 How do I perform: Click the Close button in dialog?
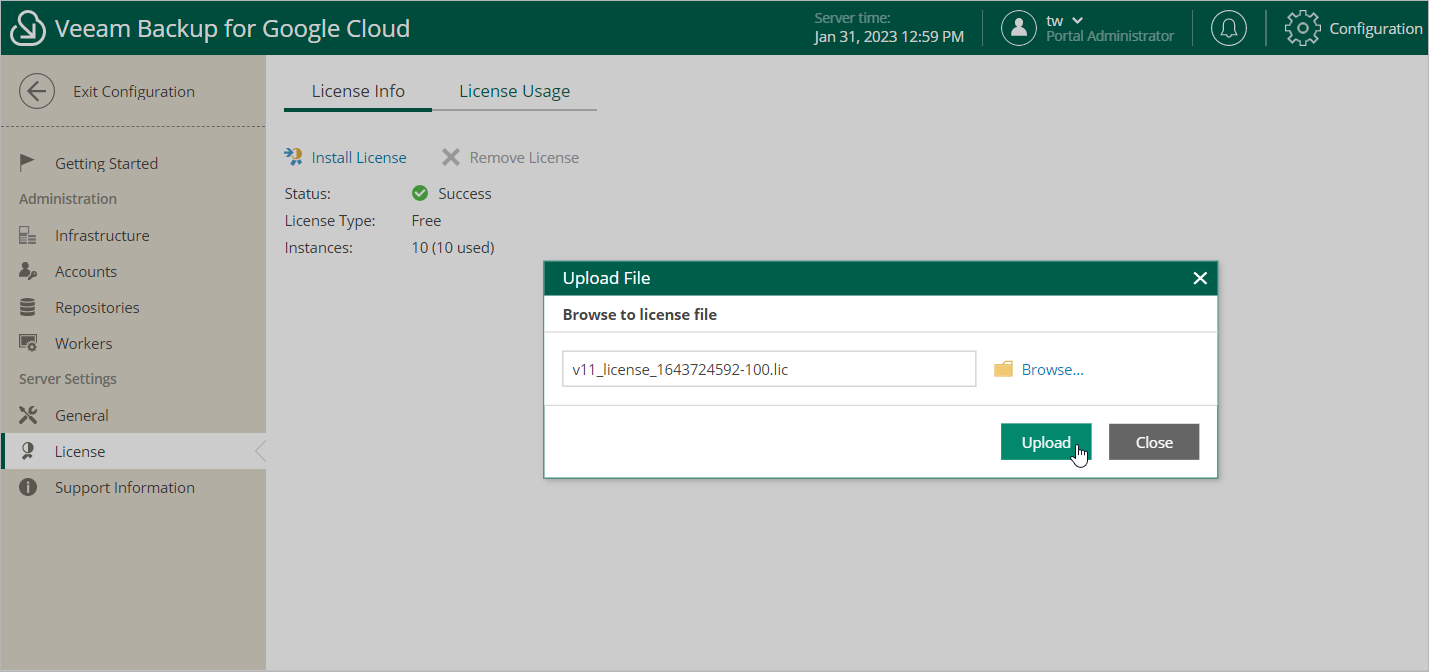tap(1154, 442)
